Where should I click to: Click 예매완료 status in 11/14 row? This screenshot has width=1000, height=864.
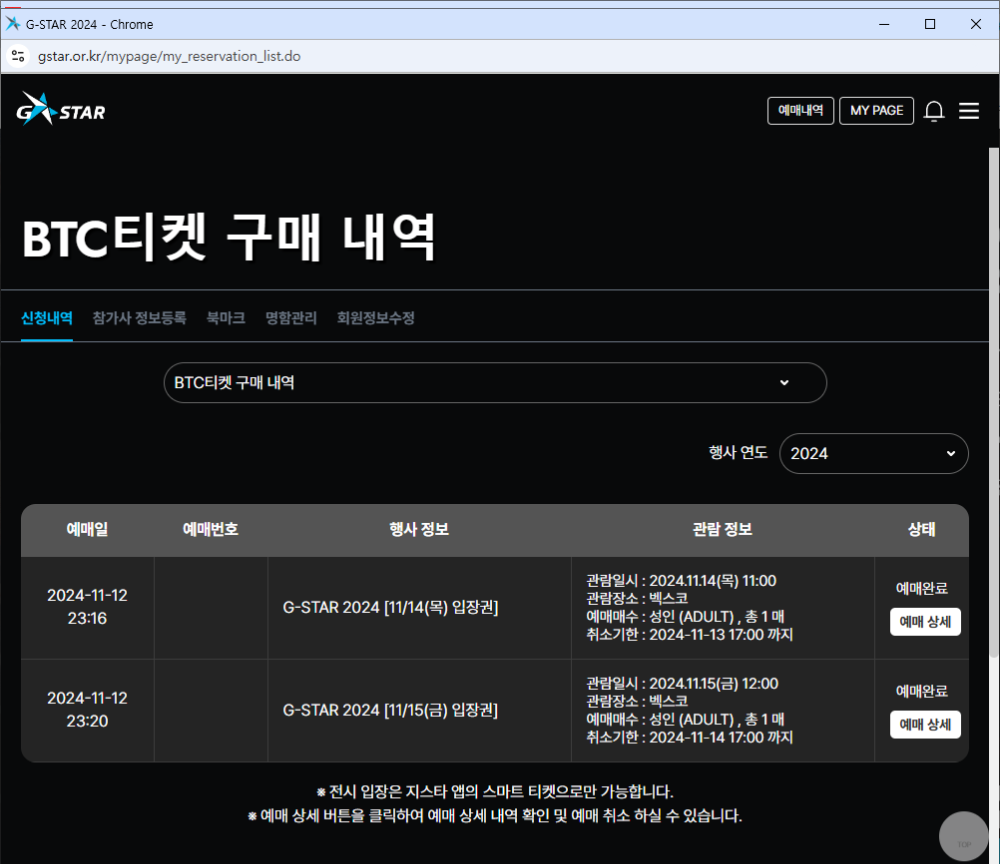(922, 588)
